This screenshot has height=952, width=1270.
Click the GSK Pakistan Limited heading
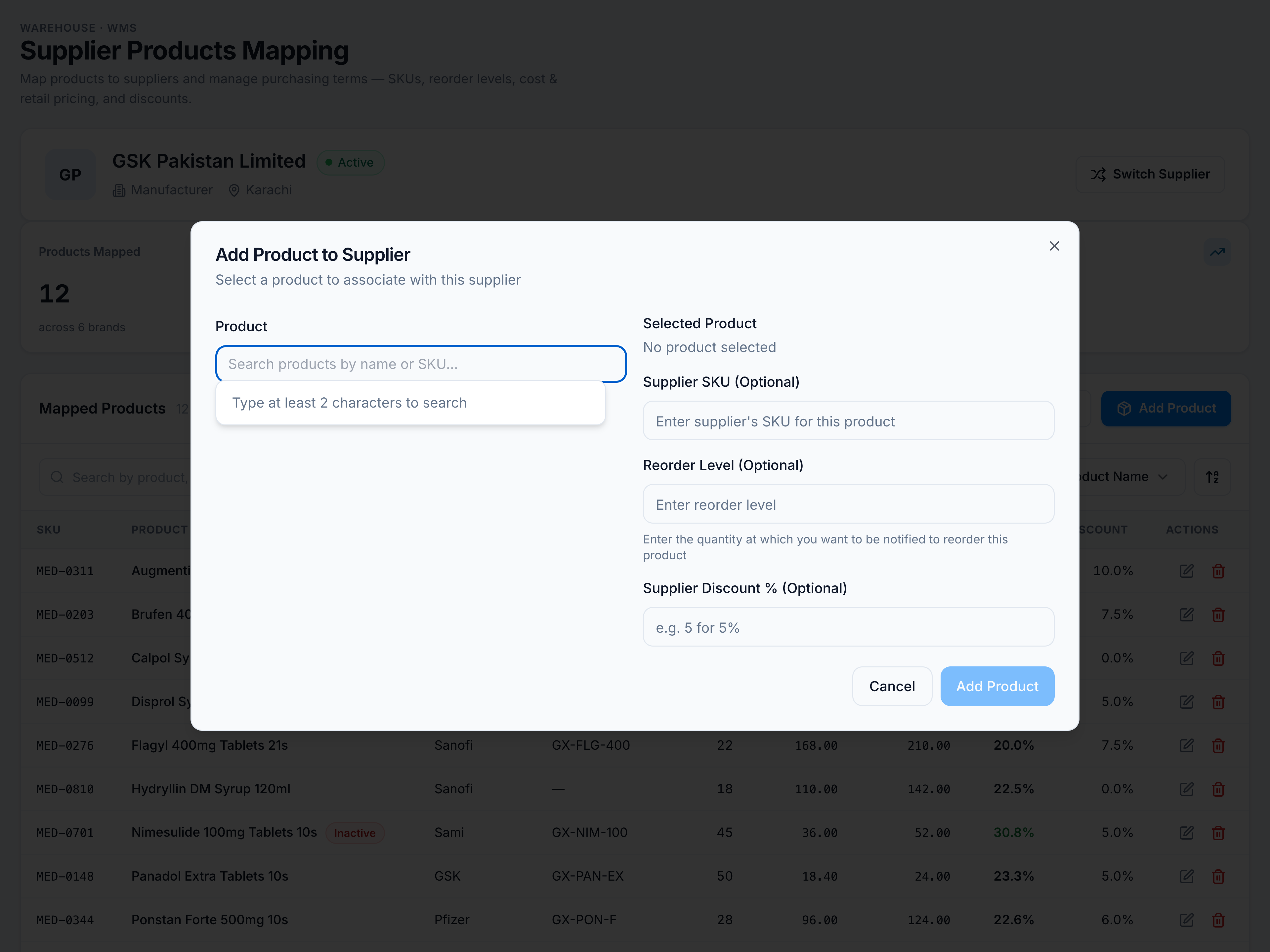click(209, 161)
